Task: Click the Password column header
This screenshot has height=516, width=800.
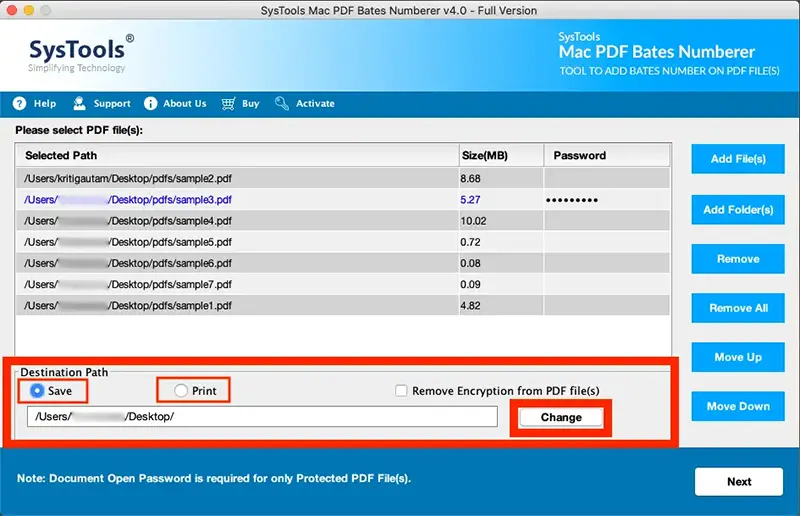Action: coord(607,155)
